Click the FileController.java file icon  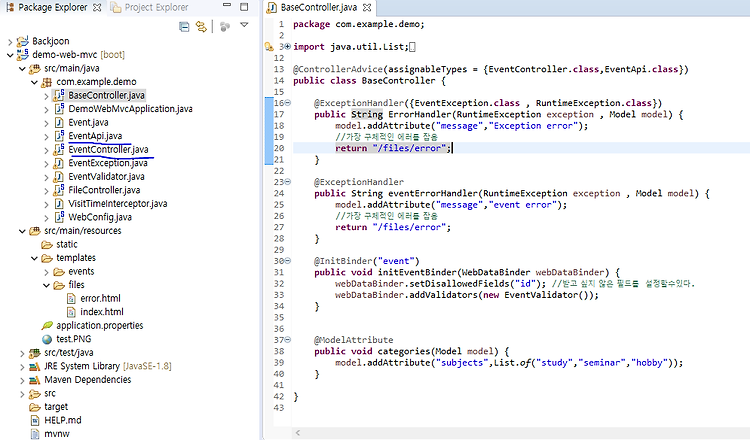(x=58, y=190)
